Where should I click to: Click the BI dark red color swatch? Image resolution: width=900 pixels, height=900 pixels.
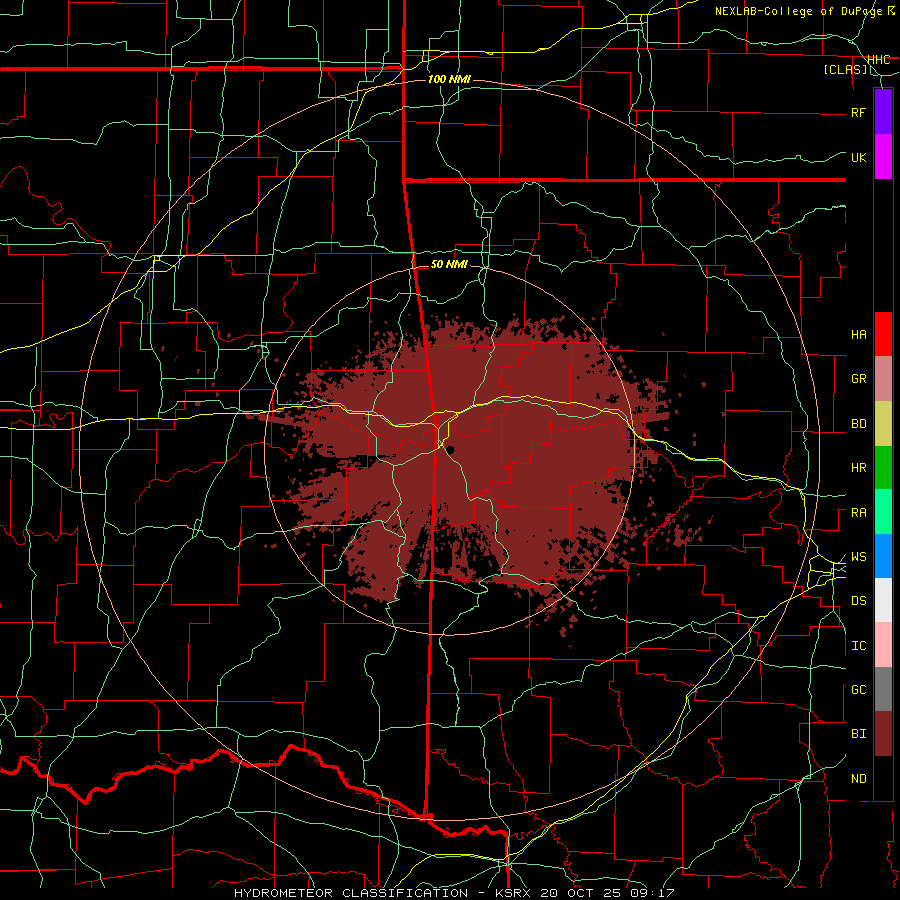(x=883, y=734)
